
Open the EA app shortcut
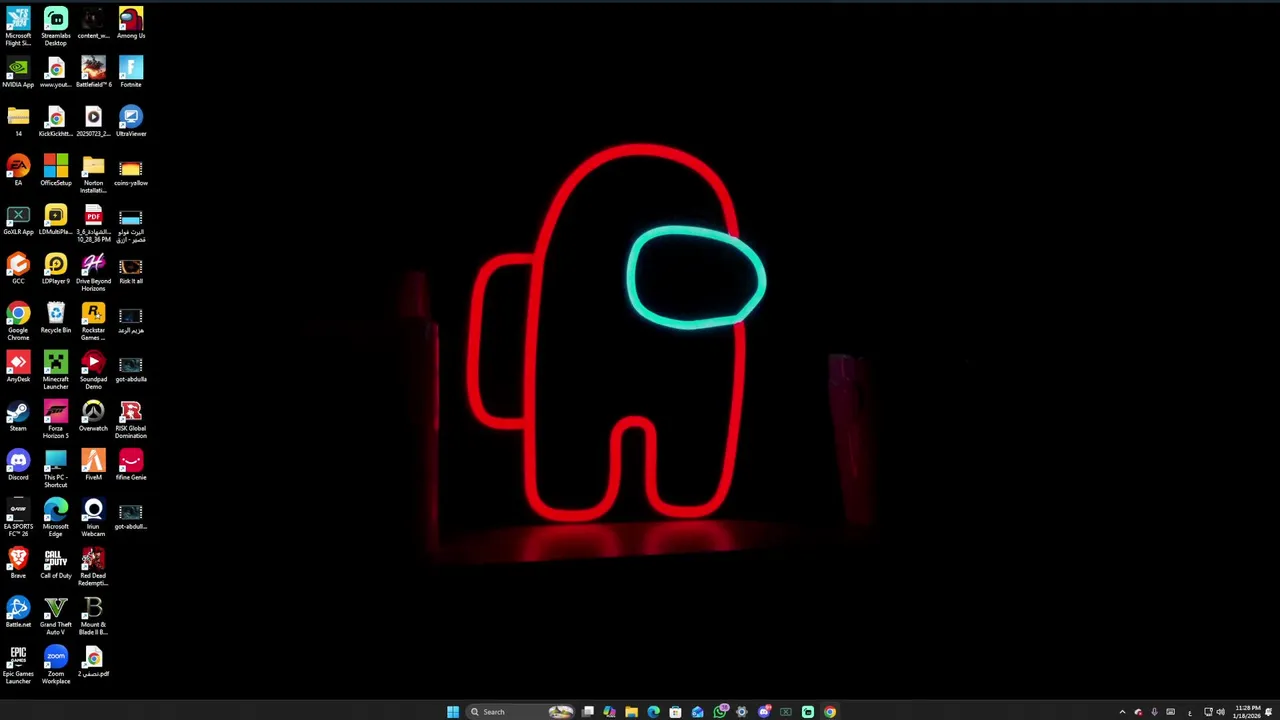tap(18, 170)
